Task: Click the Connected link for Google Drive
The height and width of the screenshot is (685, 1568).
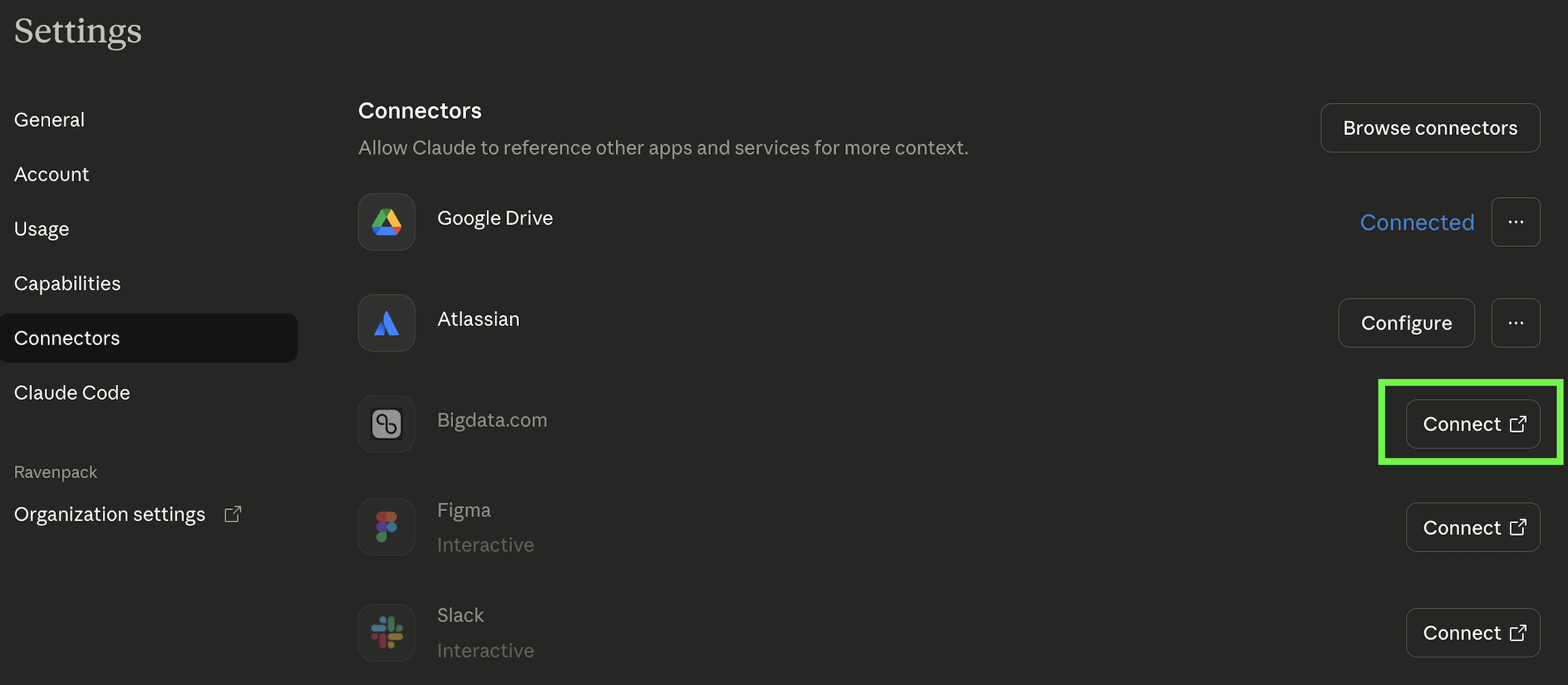Action: 1416,222
